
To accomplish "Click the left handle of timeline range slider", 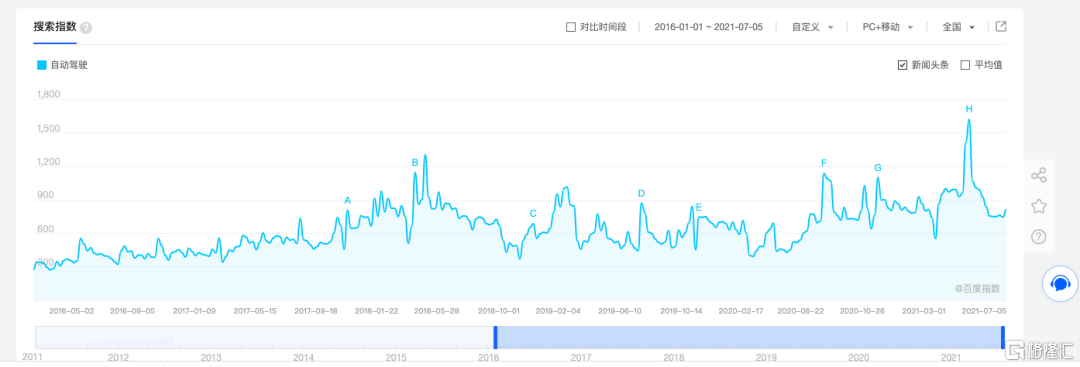I will tap(495, 337).
